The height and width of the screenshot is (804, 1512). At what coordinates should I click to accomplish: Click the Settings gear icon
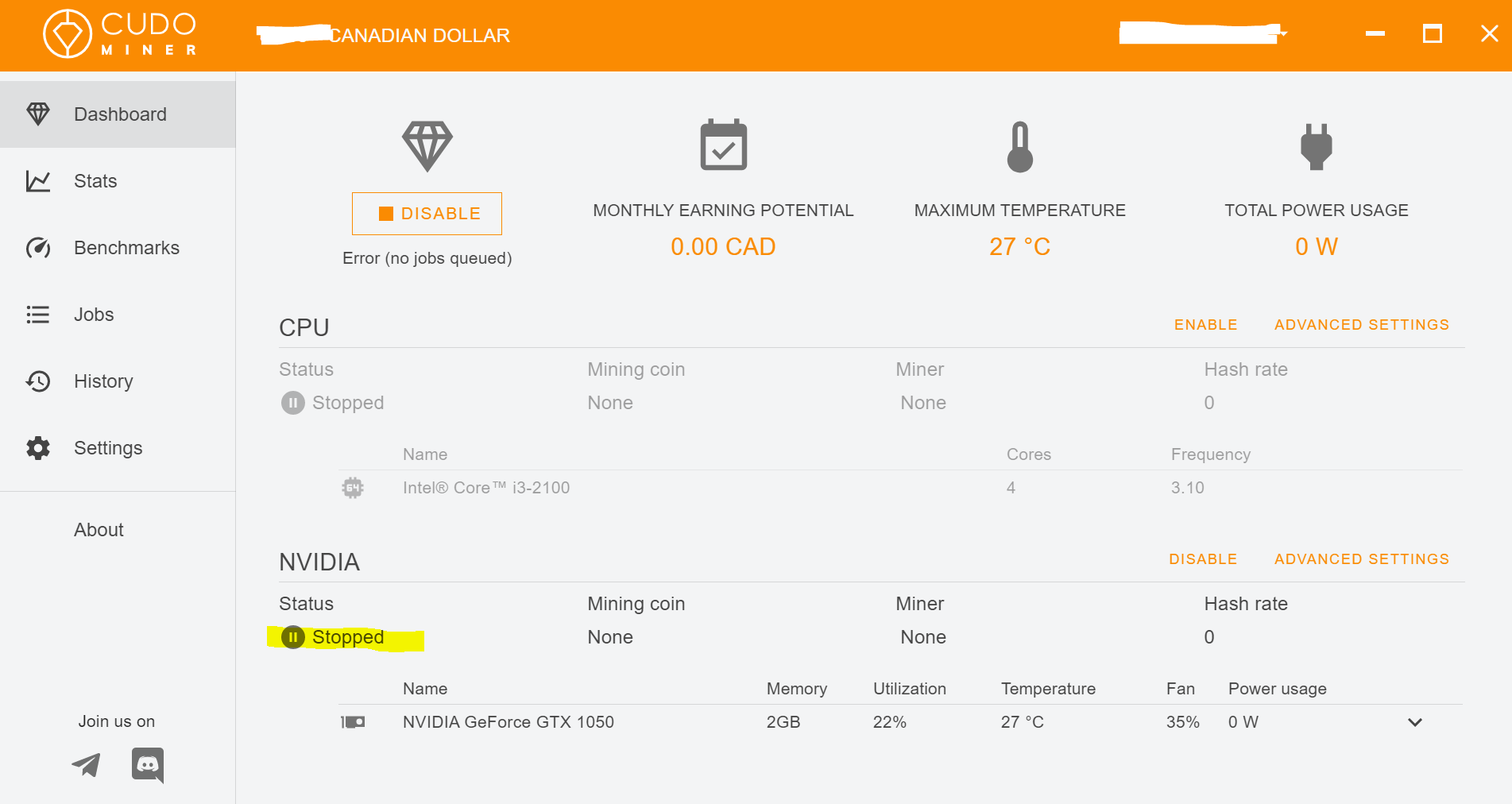[x=38, y=448]
